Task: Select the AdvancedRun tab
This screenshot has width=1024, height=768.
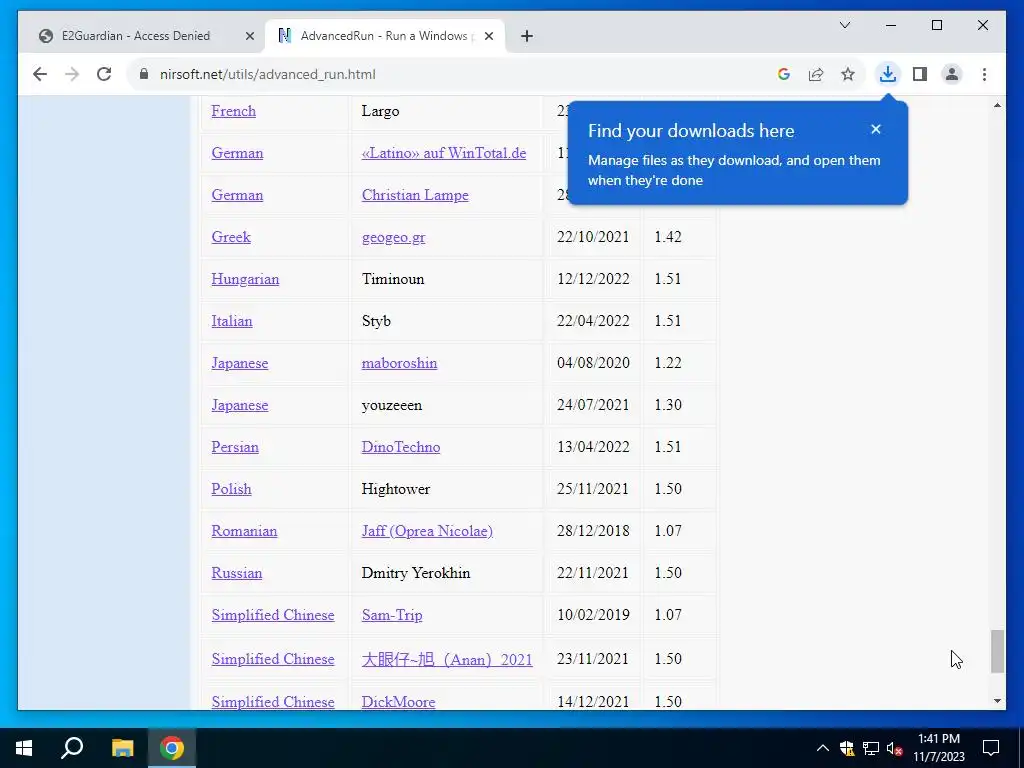Action: click(384, 36)
